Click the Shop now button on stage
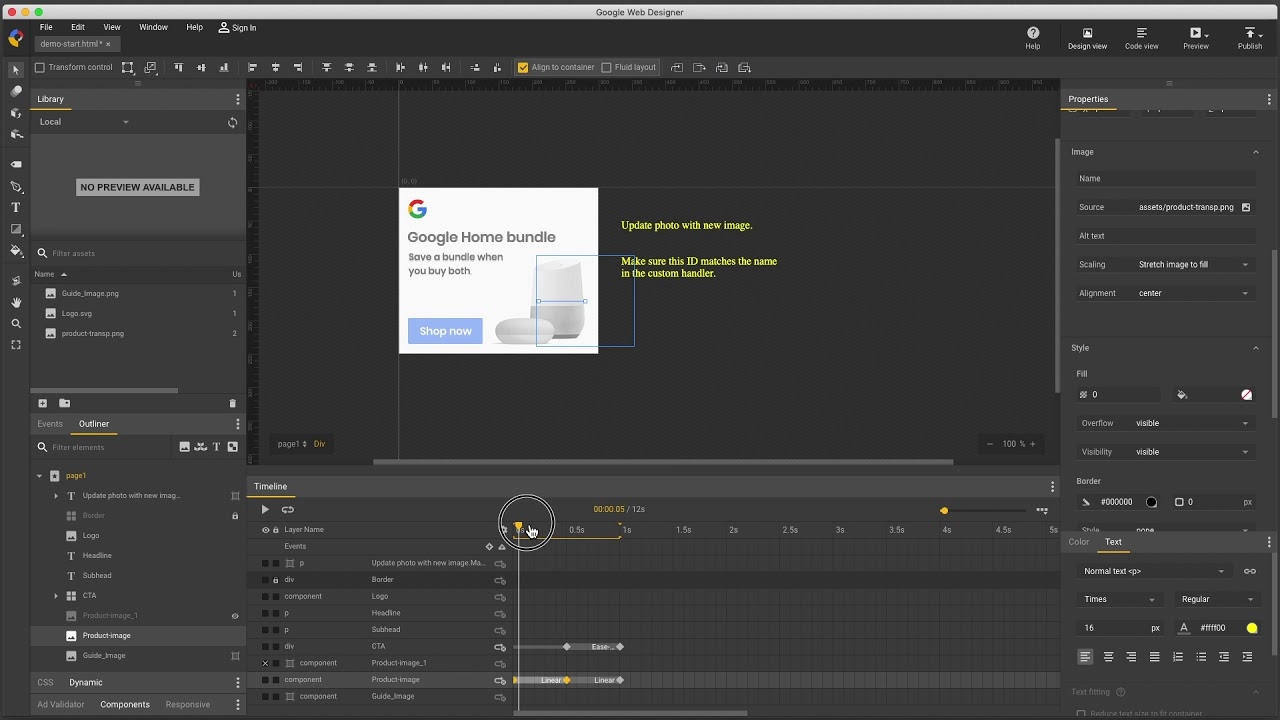The width and height of the screenshot is (1280, 720). [445, 331]
